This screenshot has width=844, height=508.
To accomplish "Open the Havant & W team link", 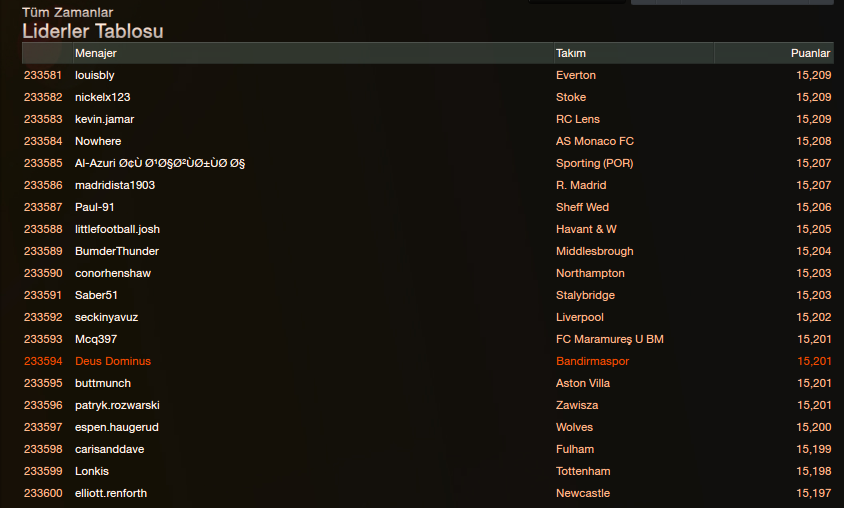I will pos(586,229).
